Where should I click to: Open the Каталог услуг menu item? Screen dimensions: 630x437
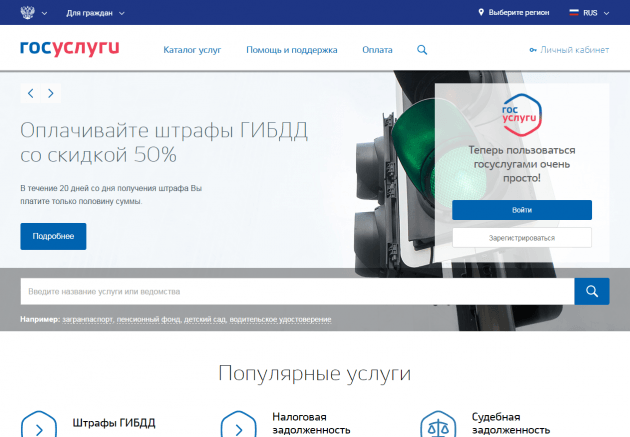point(192,49)
